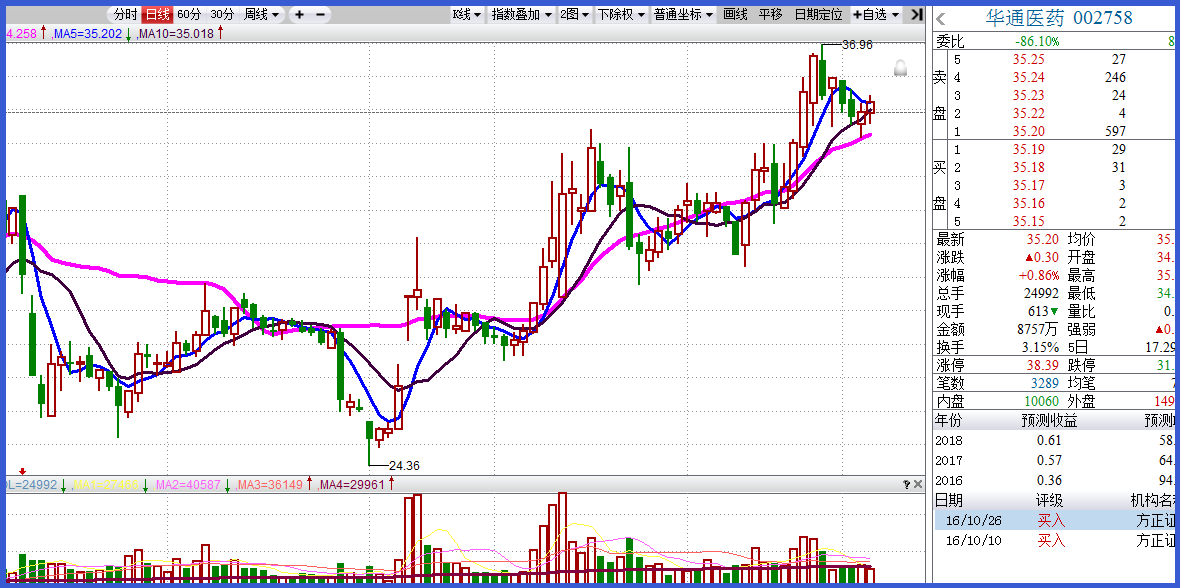Click the 总手 24992 value
The height and width of the screenshot is (588, 1180).
click(1040, 294)
